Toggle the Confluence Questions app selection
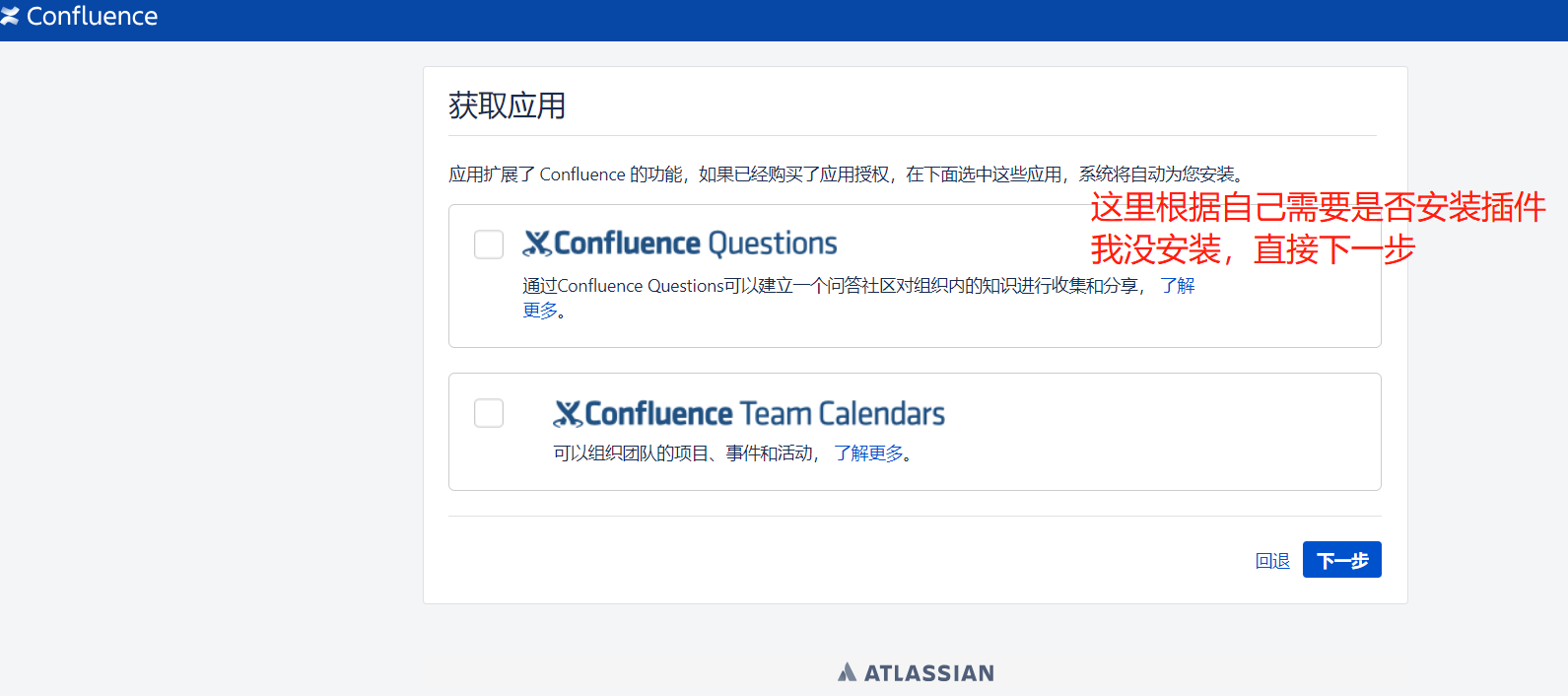 pyautogui.click(x=489, y=244)
